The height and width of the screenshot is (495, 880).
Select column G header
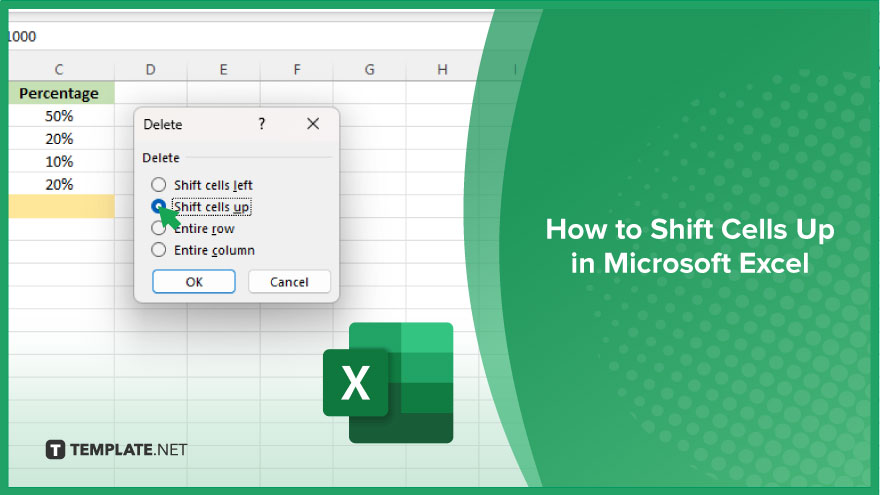click(x=369, y=70)
